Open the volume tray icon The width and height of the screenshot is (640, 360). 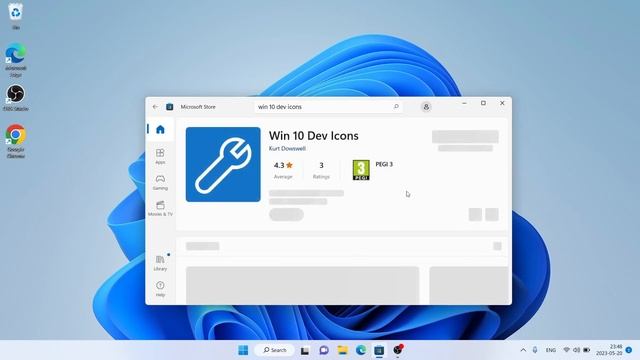576,350
